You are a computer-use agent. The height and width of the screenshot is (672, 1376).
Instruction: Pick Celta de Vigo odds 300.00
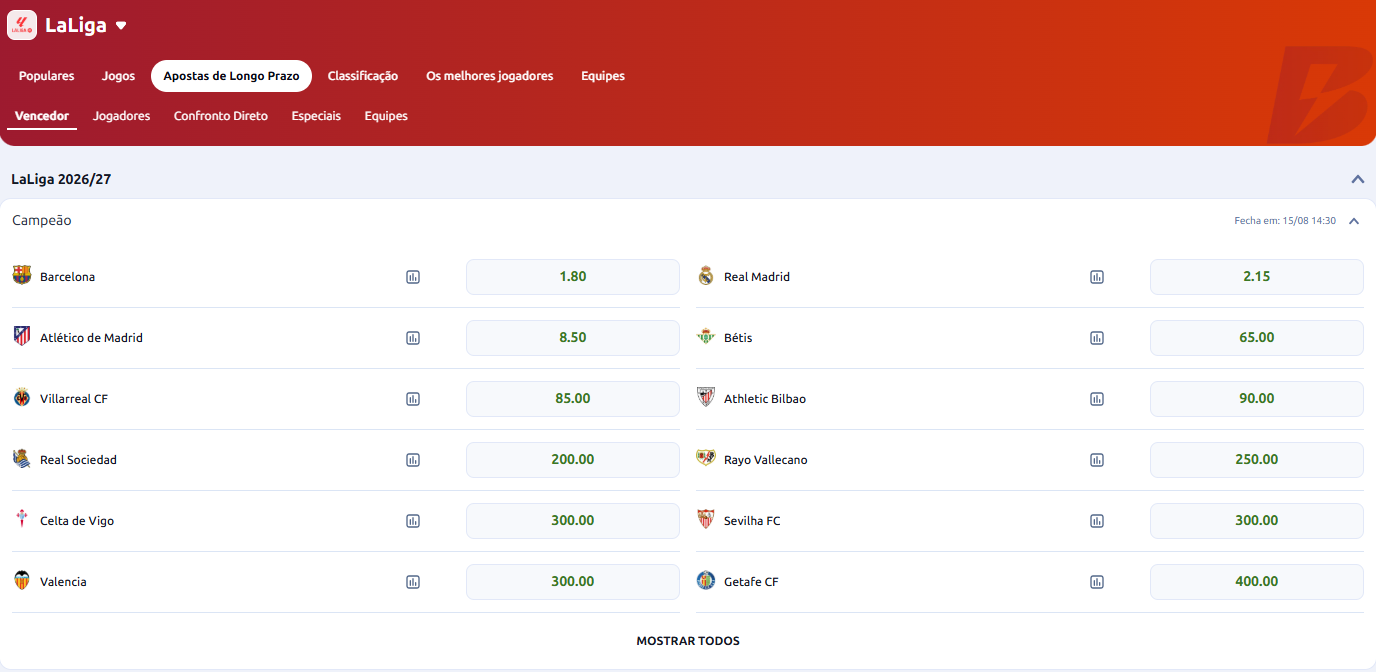point(573,521)
